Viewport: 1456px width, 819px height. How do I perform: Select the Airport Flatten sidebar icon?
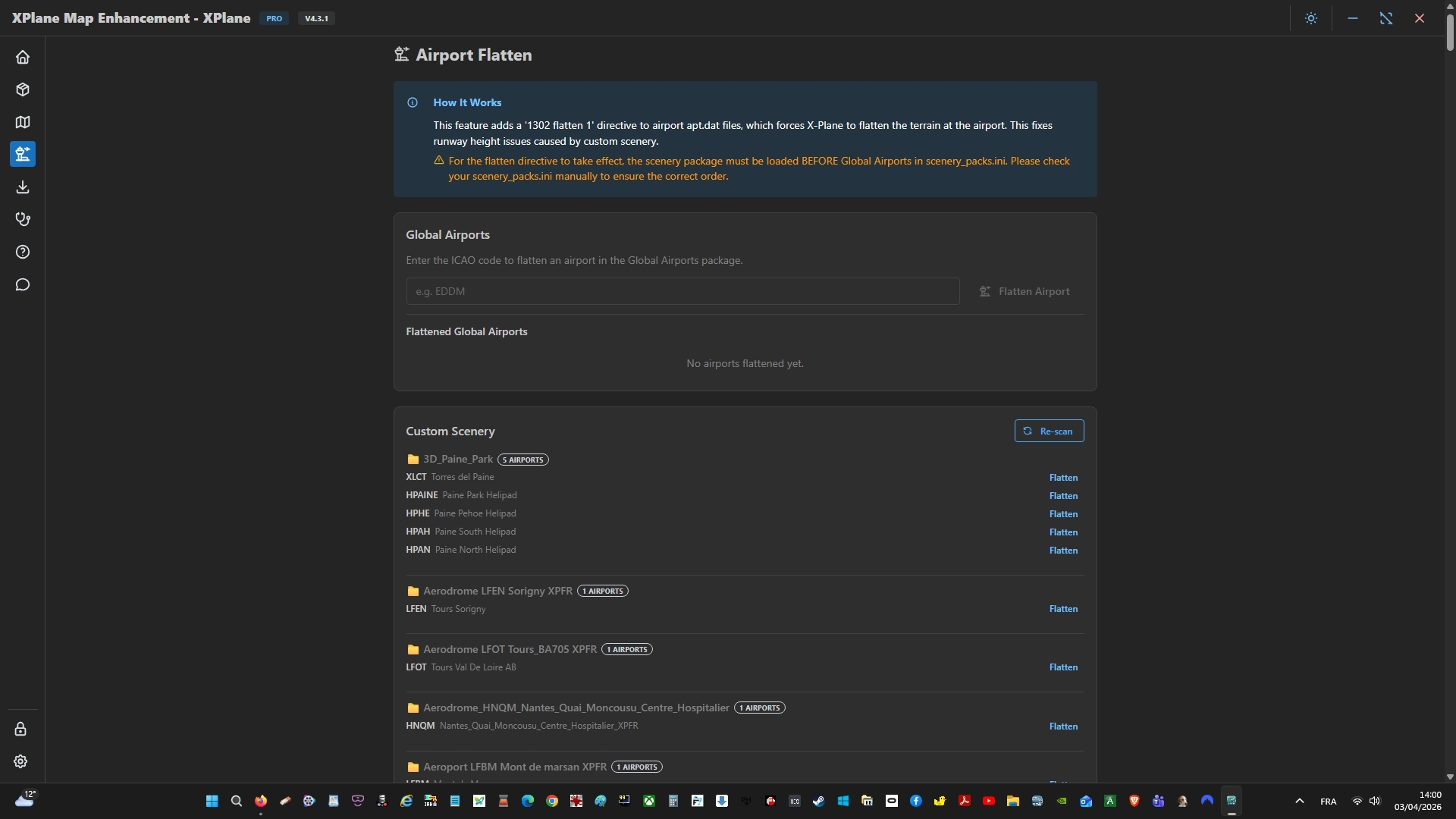point(23,154)
